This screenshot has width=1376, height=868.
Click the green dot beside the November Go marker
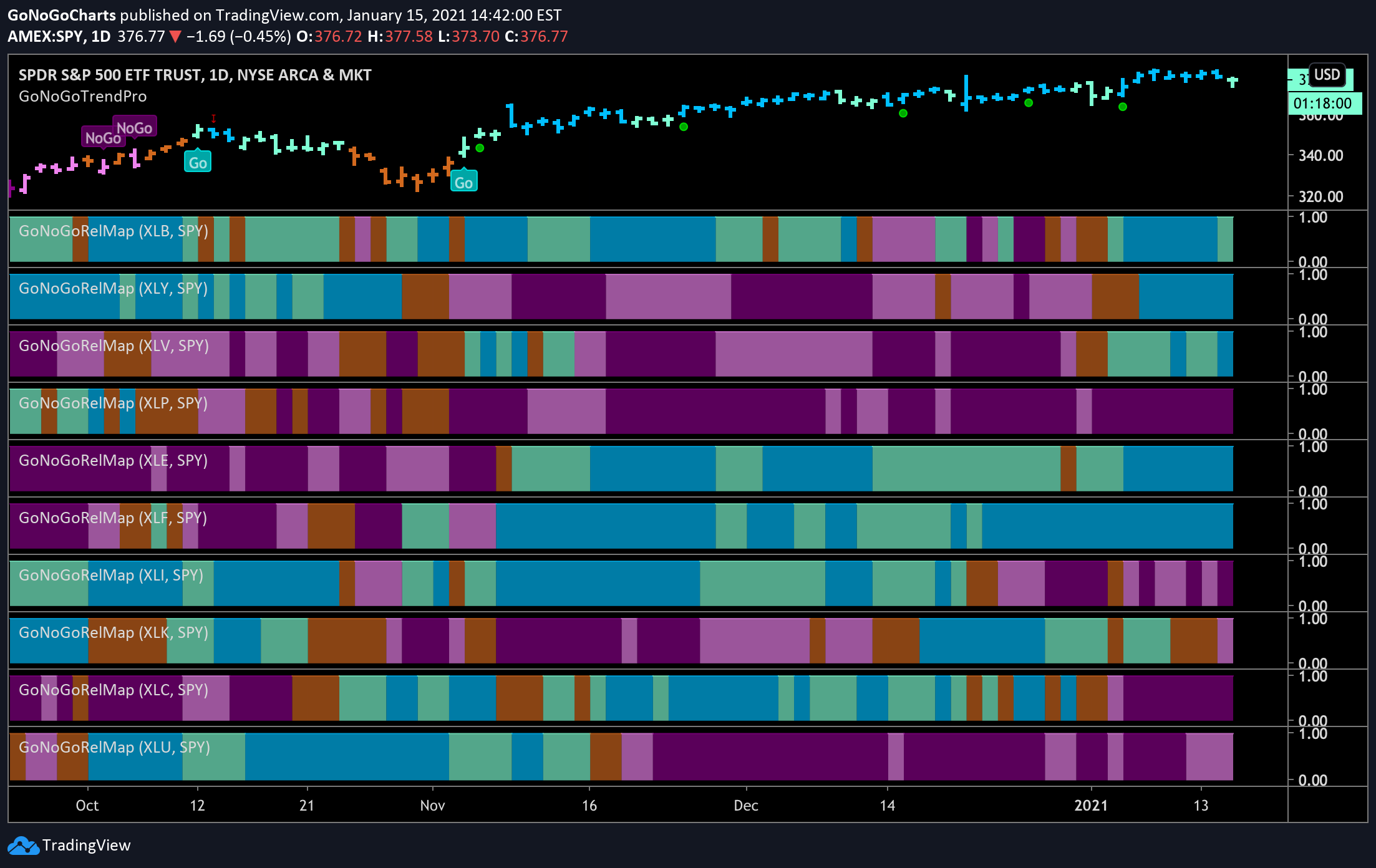(x=480, y=148)
